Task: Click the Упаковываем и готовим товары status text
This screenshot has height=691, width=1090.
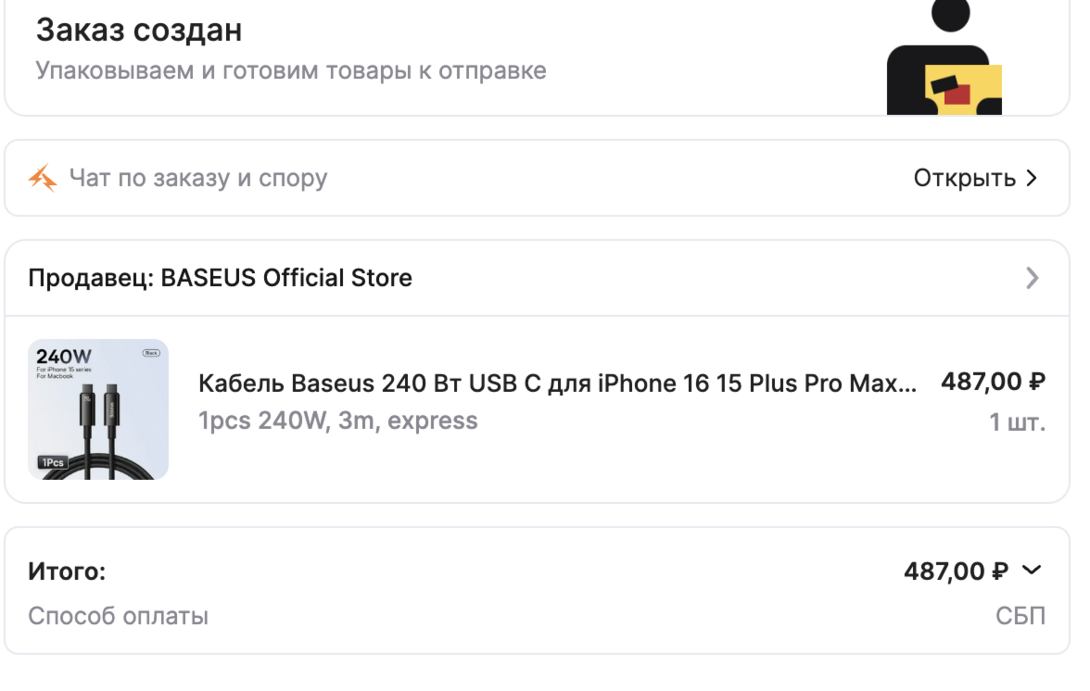Action: [x=291, y=71]
